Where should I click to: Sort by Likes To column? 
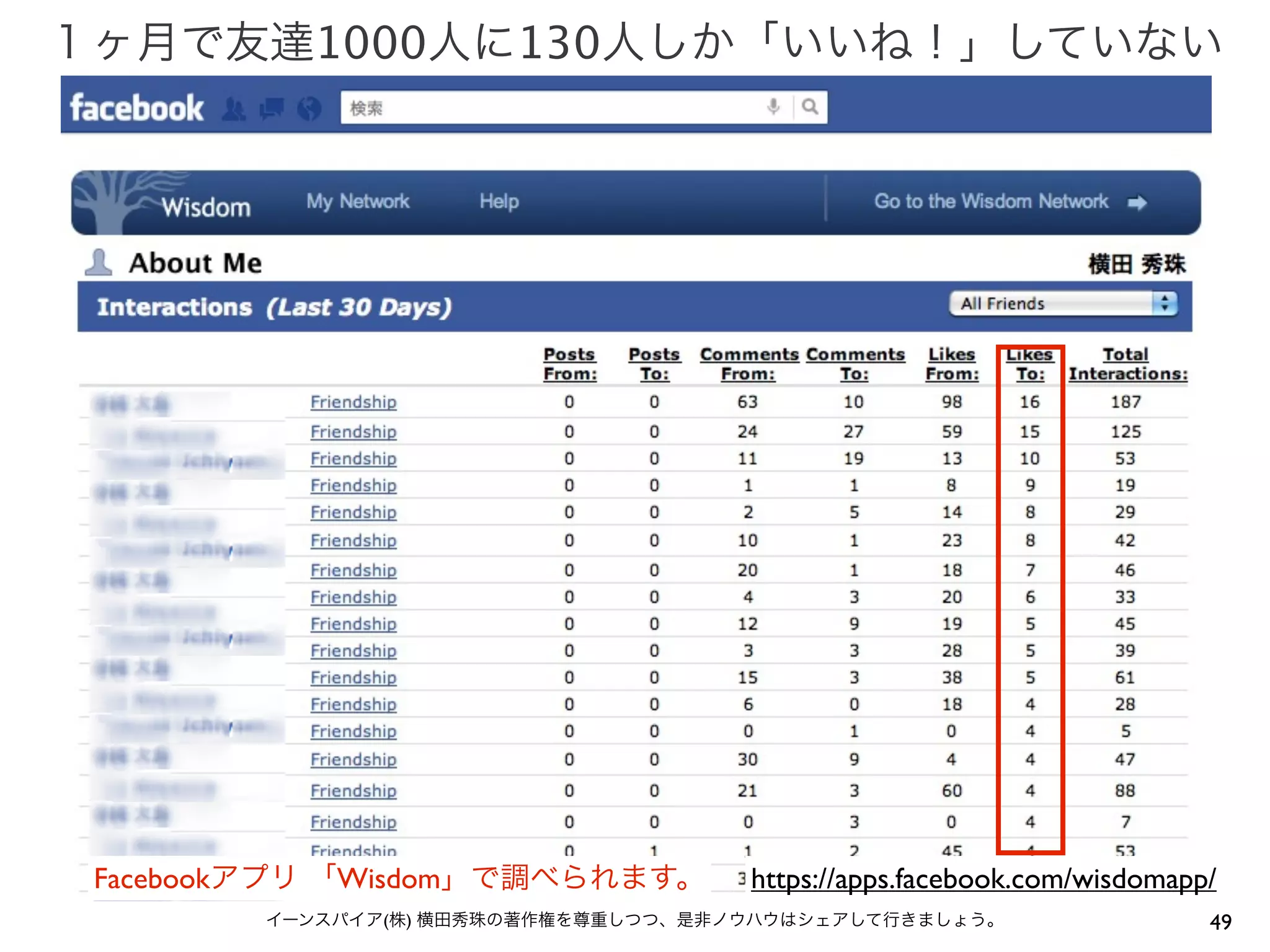point(1030,364)
